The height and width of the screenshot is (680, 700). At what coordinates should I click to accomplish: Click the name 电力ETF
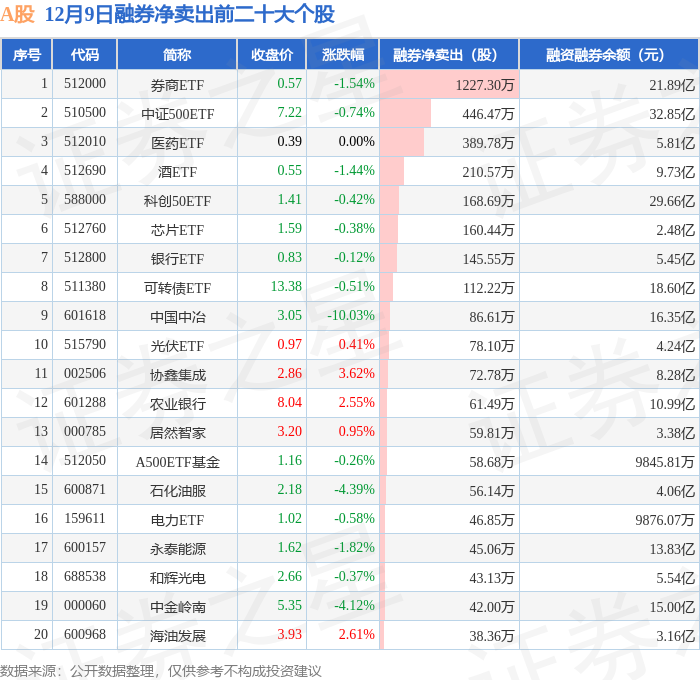click(177, 520)
